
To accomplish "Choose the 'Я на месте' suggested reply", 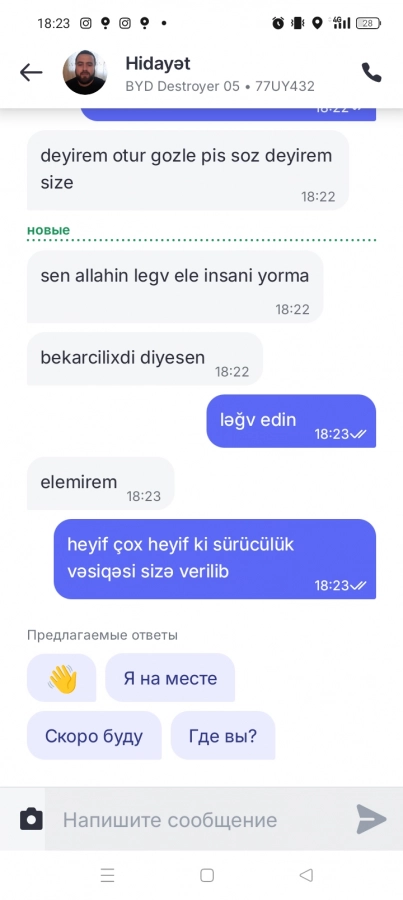I will [x=170, y=678].
